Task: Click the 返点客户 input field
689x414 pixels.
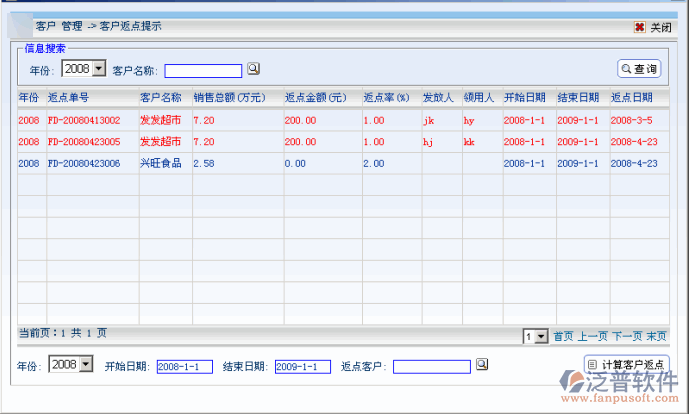Action: (x=431, y=366)
